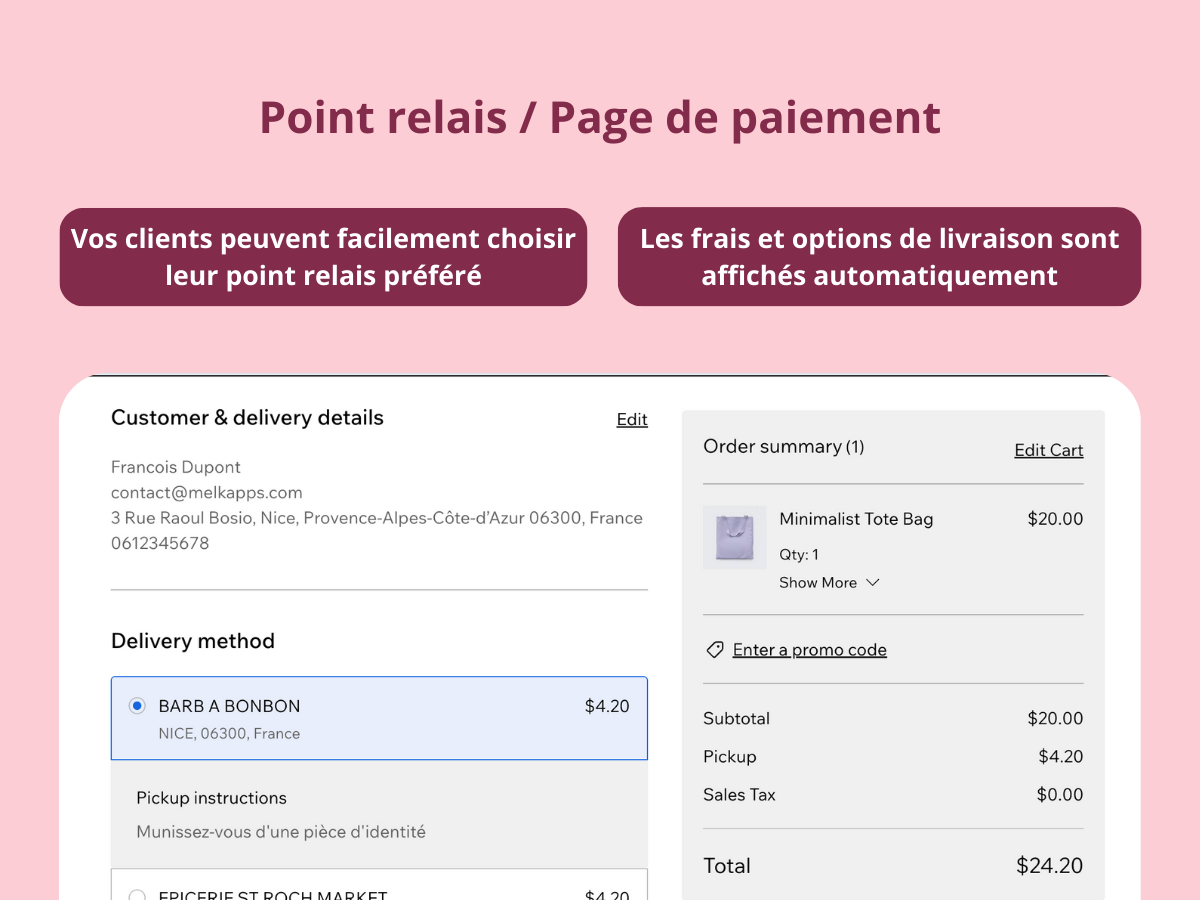Click the 'Vos clients peuvent facilement choisir' banner
Screen dimensions: 1200x900
click(x=323, y=257)
